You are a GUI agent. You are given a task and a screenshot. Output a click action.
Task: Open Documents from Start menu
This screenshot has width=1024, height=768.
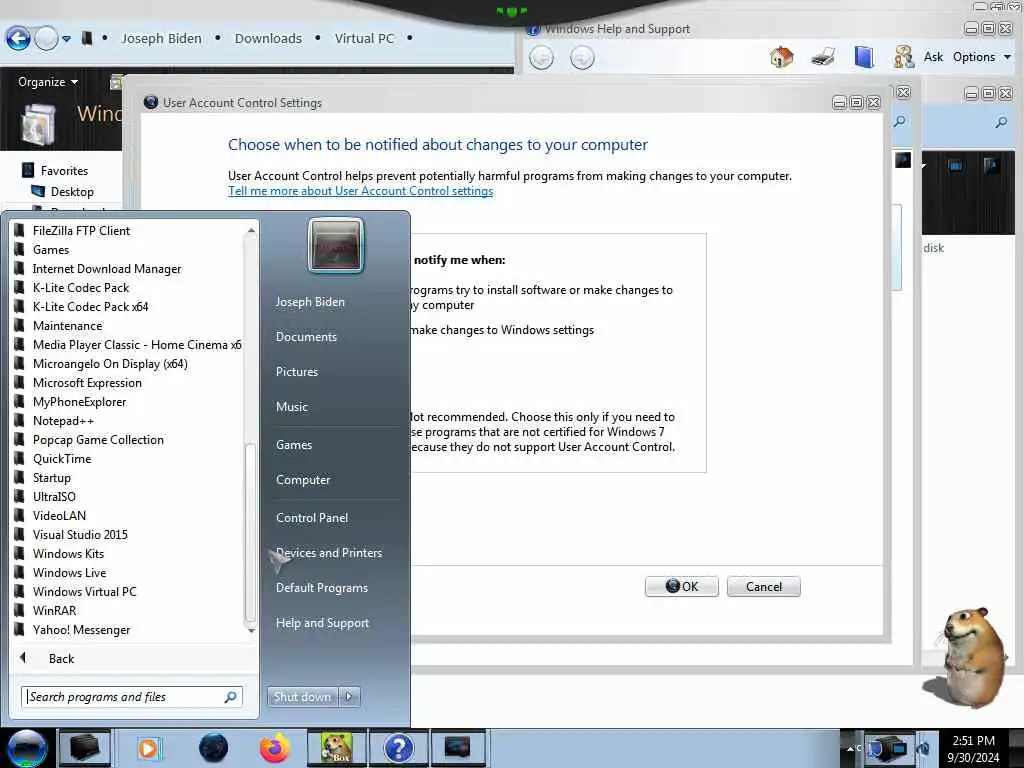306,337
